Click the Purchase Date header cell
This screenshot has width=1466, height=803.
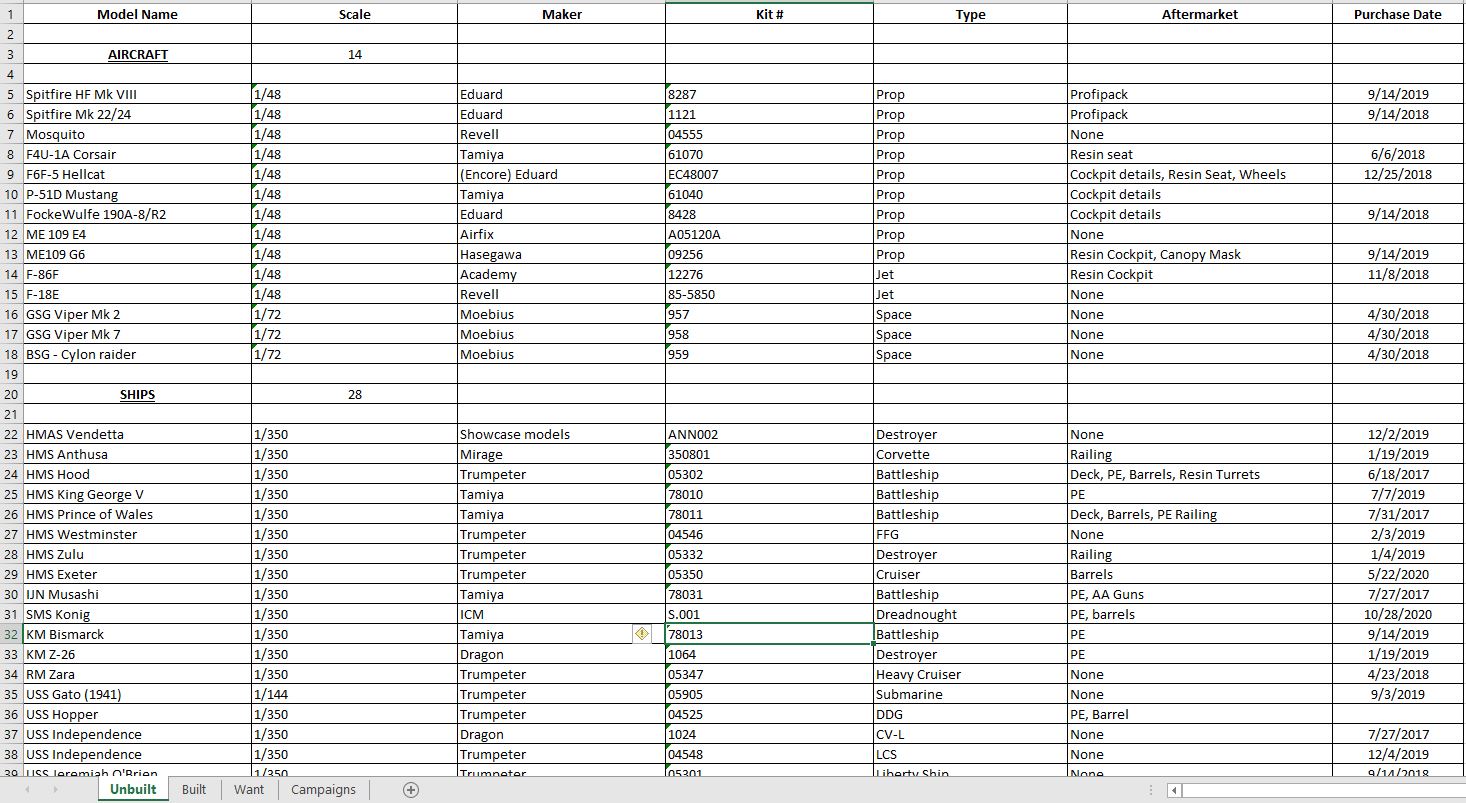pos(1397,14)
